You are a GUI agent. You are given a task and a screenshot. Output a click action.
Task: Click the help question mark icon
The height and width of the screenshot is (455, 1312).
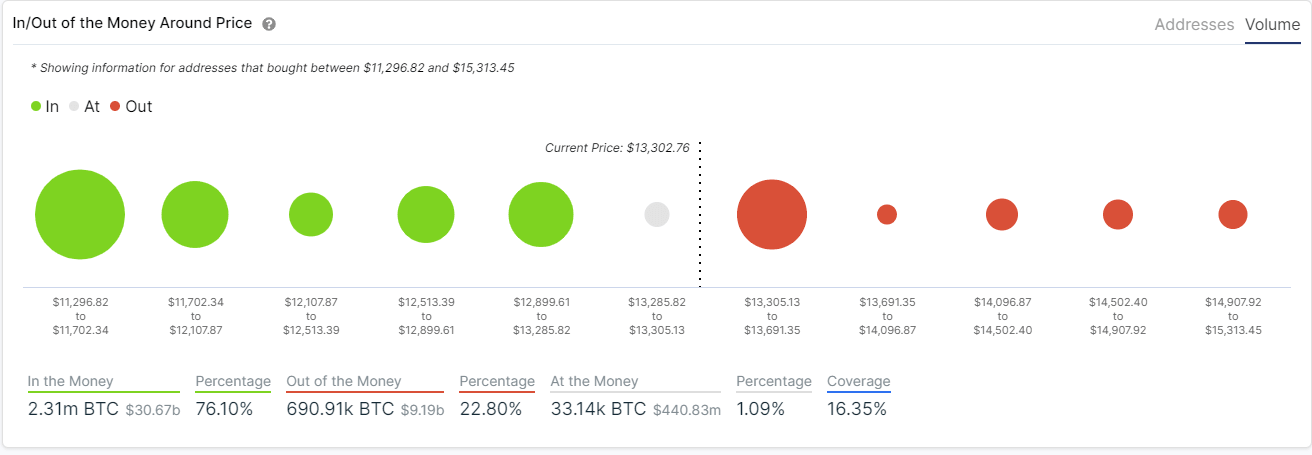coord(269,24)
